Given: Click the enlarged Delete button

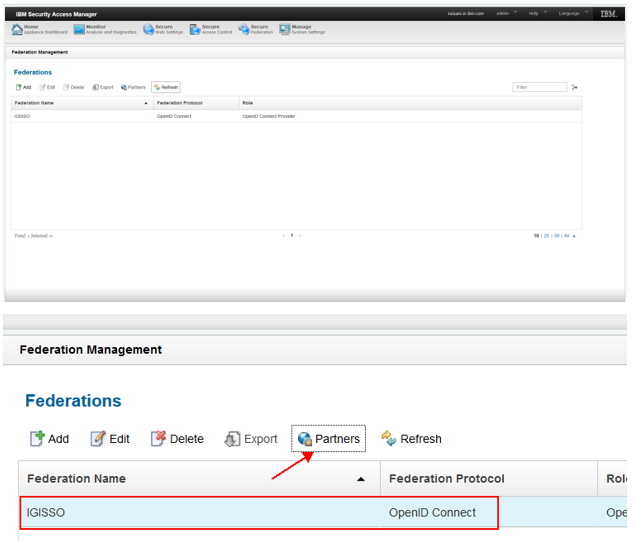Looking at the screenshot, I should (177, 439).
